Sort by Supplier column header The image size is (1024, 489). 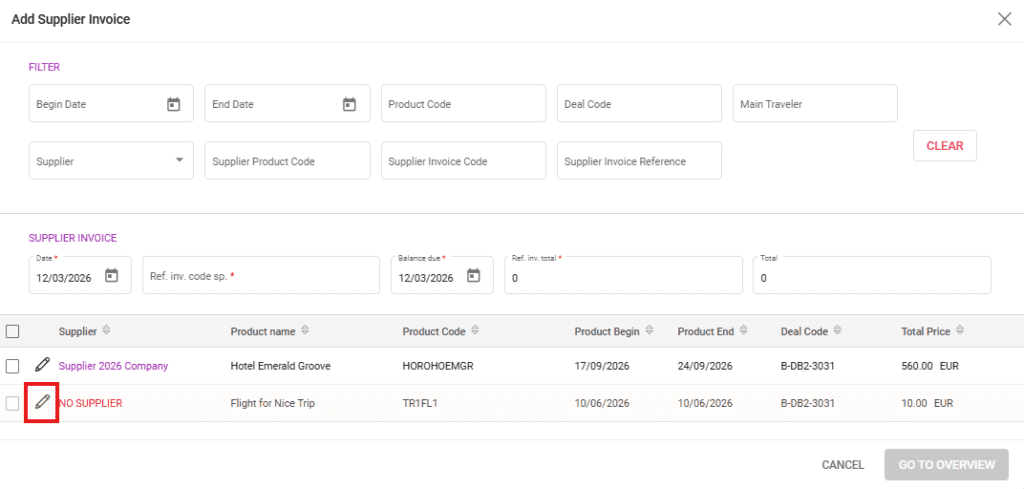pyautogui.click(x=106, y=331)
